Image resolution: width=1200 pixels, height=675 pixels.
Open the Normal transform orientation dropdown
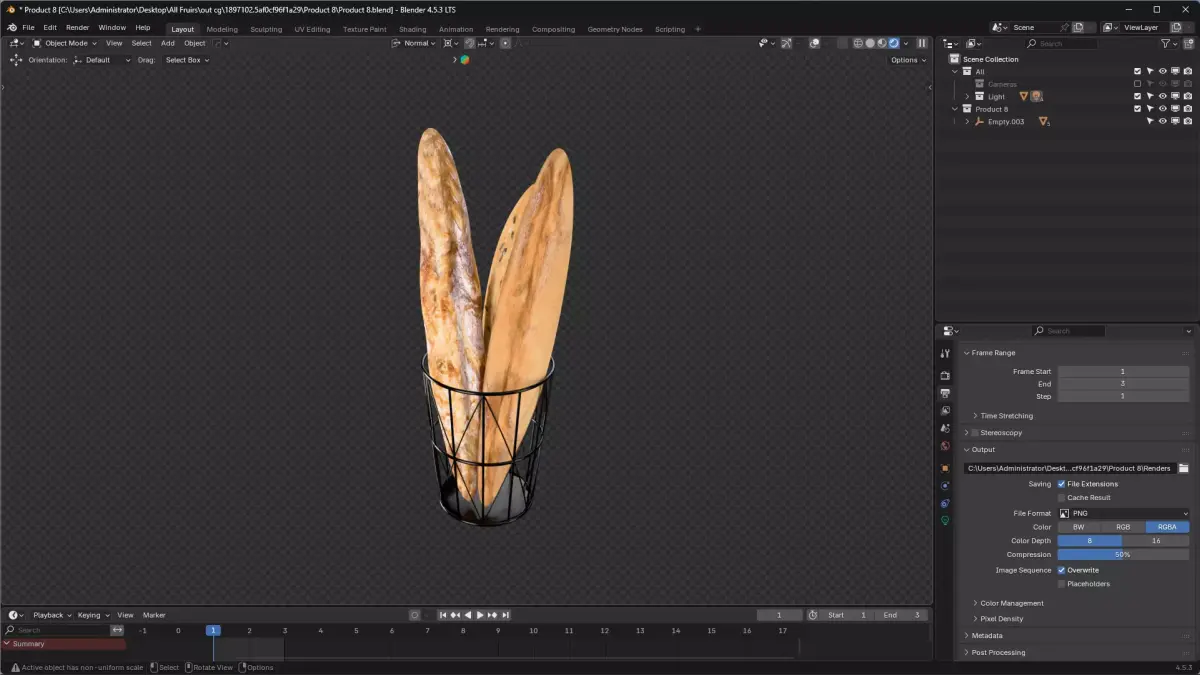[x=414, y=43]
